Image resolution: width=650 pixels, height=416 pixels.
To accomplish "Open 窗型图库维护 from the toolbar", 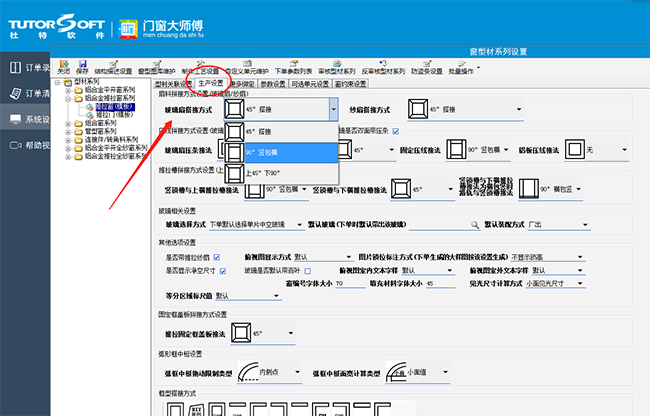I will point(157,67).
